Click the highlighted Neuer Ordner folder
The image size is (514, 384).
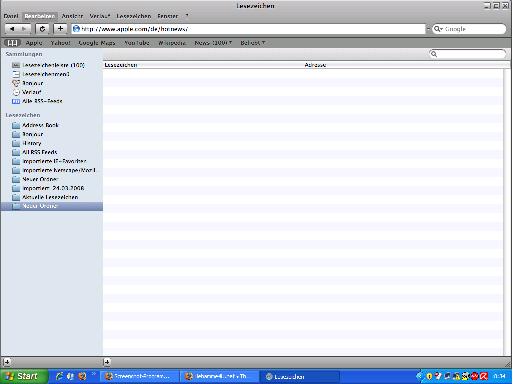click(52, 206)
